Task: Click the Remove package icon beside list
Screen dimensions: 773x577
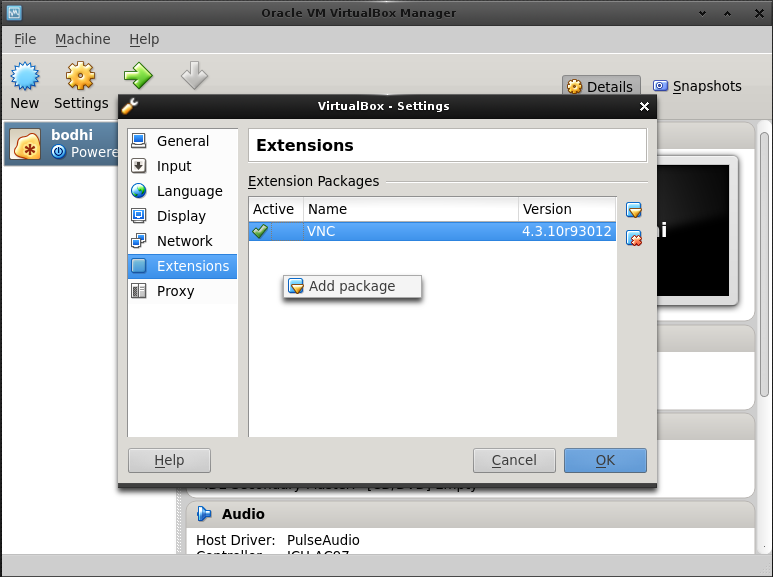Action: tap(634, 238)
